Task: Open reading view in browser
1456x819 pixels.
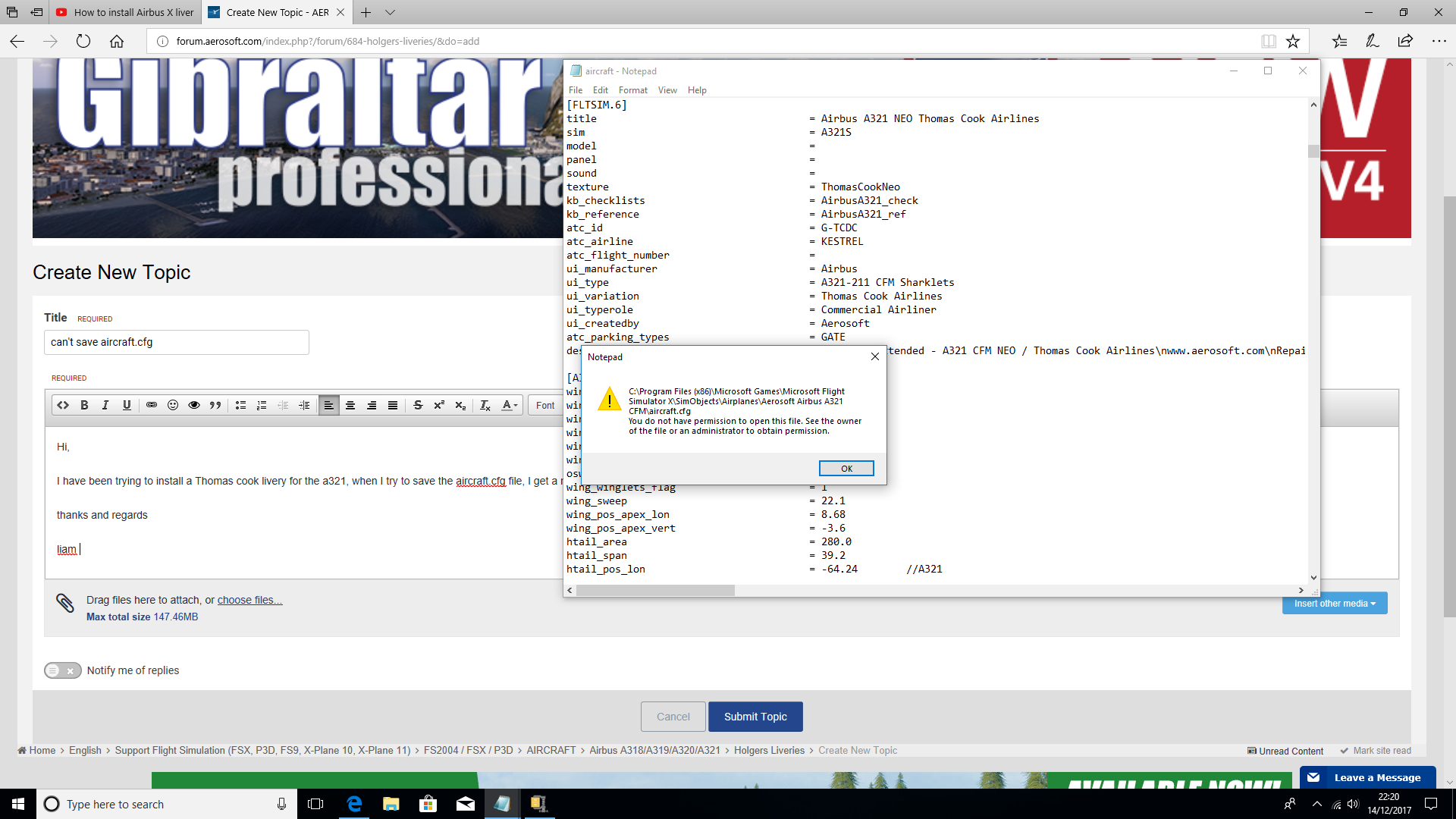Action: (x=1268, y=41)
